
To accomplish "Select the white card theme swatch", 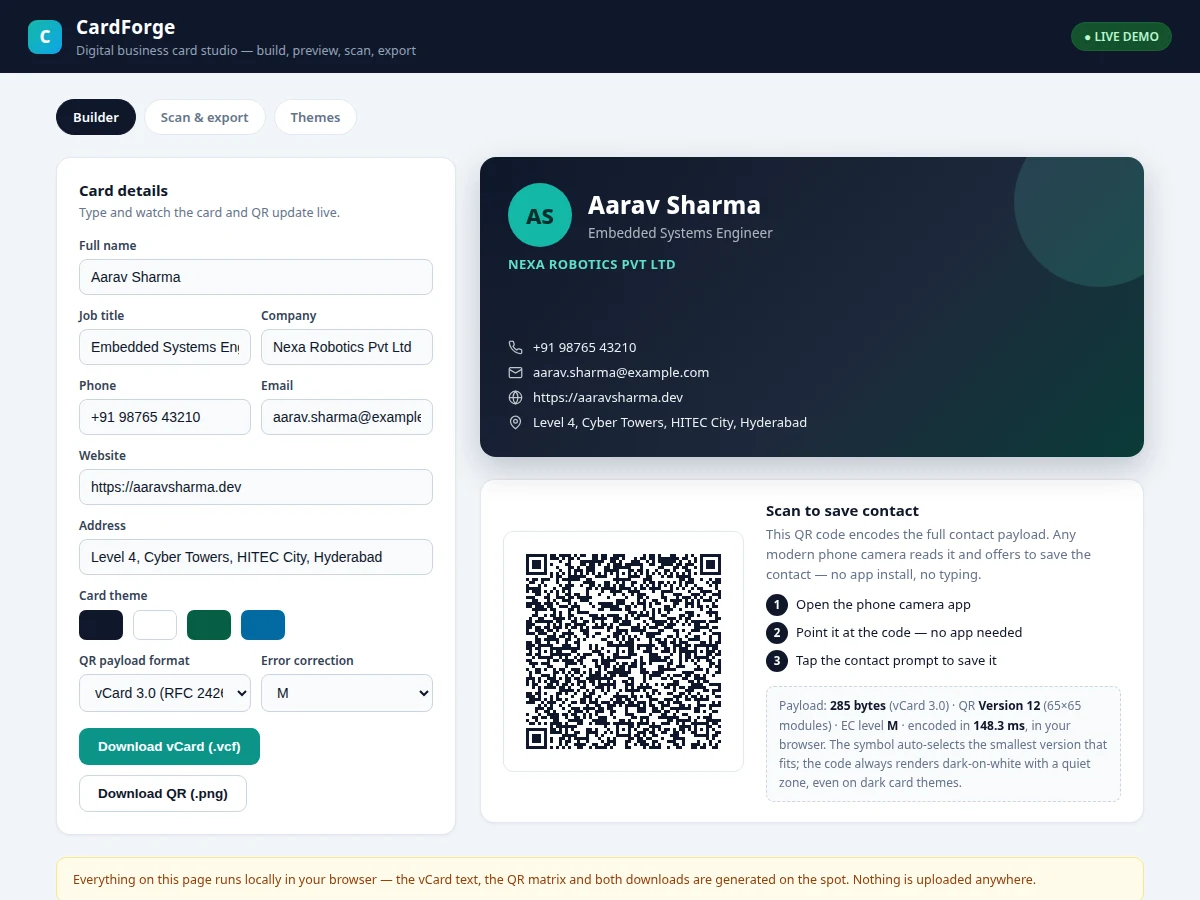I will pos(155,625).
